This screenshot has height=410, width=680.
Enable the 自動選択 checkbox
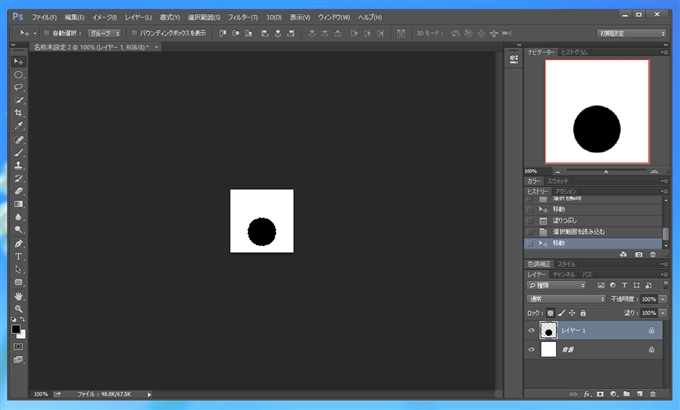[46, 33]
